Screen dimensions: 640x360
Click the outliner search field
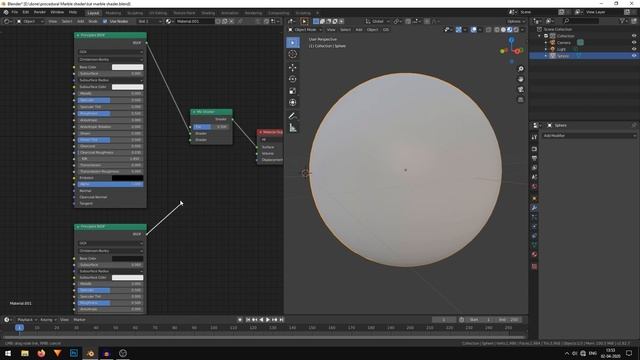[581, 21]
